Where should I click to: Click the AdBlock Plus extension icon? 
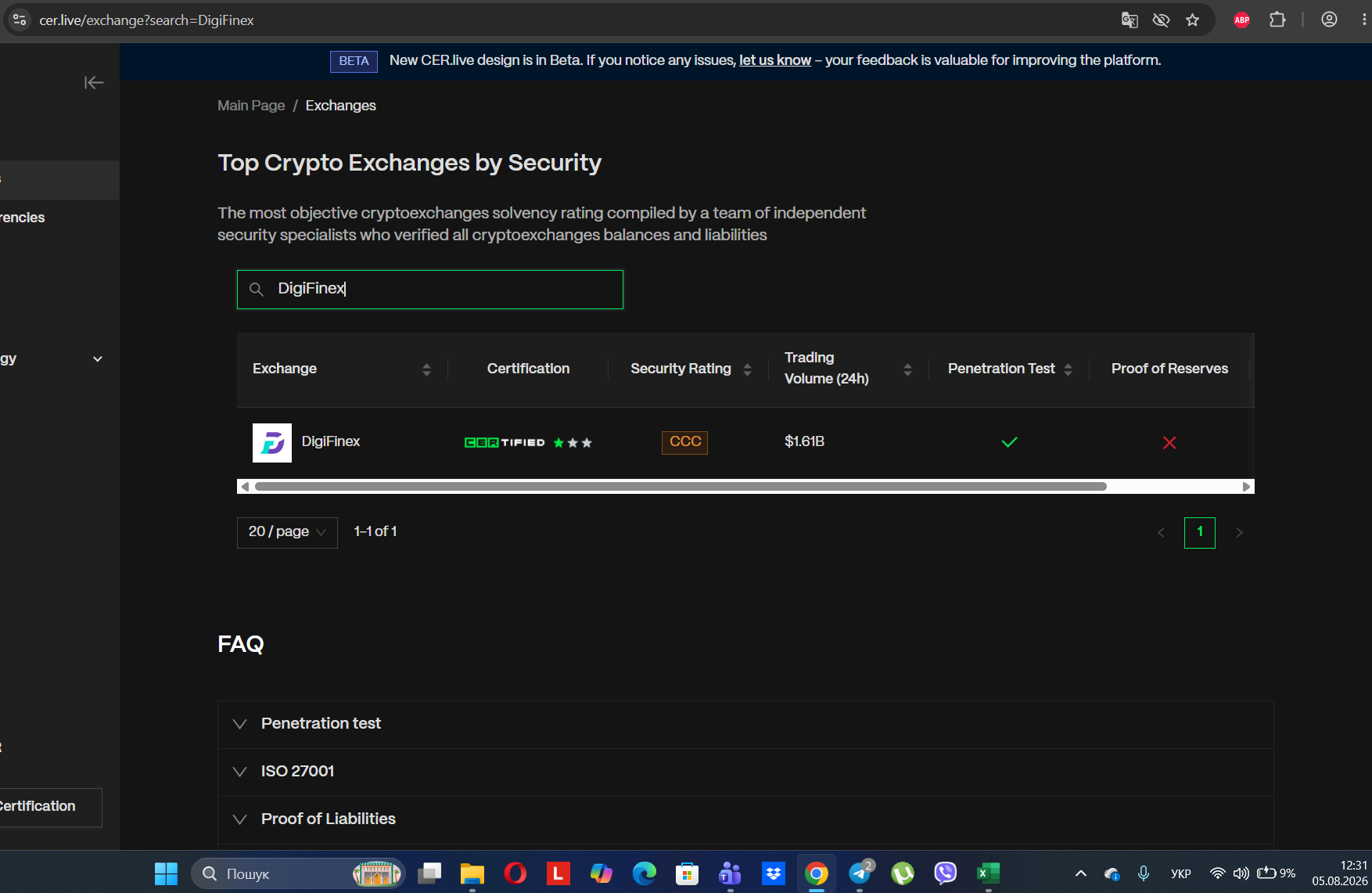(x=1241, y=20)
